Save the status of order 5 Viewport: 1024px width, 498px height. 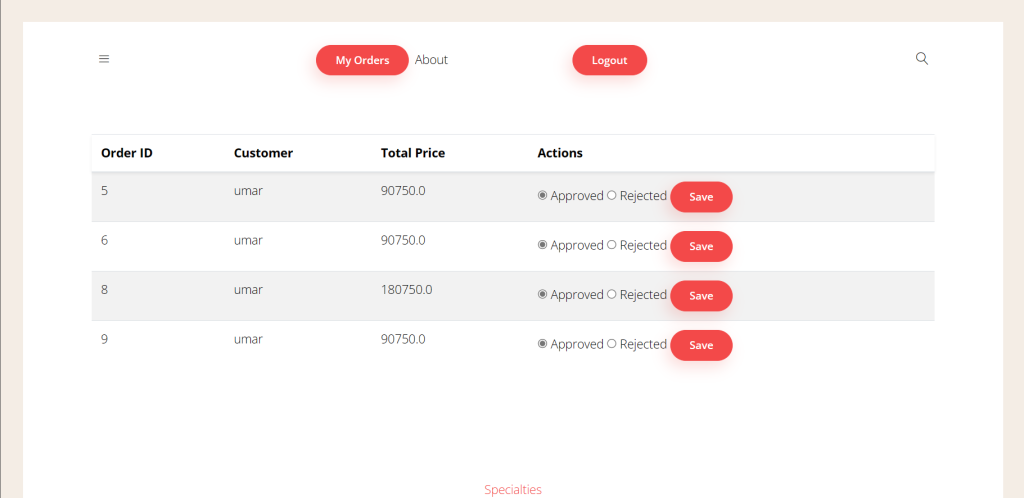pos(701,197)
